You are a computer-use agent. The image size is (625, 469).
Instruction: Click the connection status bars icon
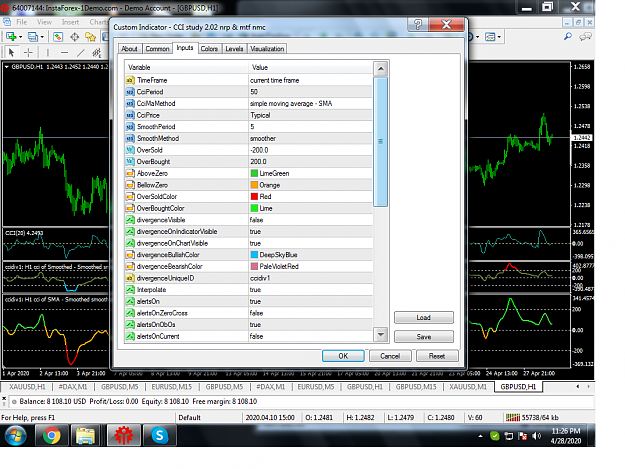tap(513, 417)
